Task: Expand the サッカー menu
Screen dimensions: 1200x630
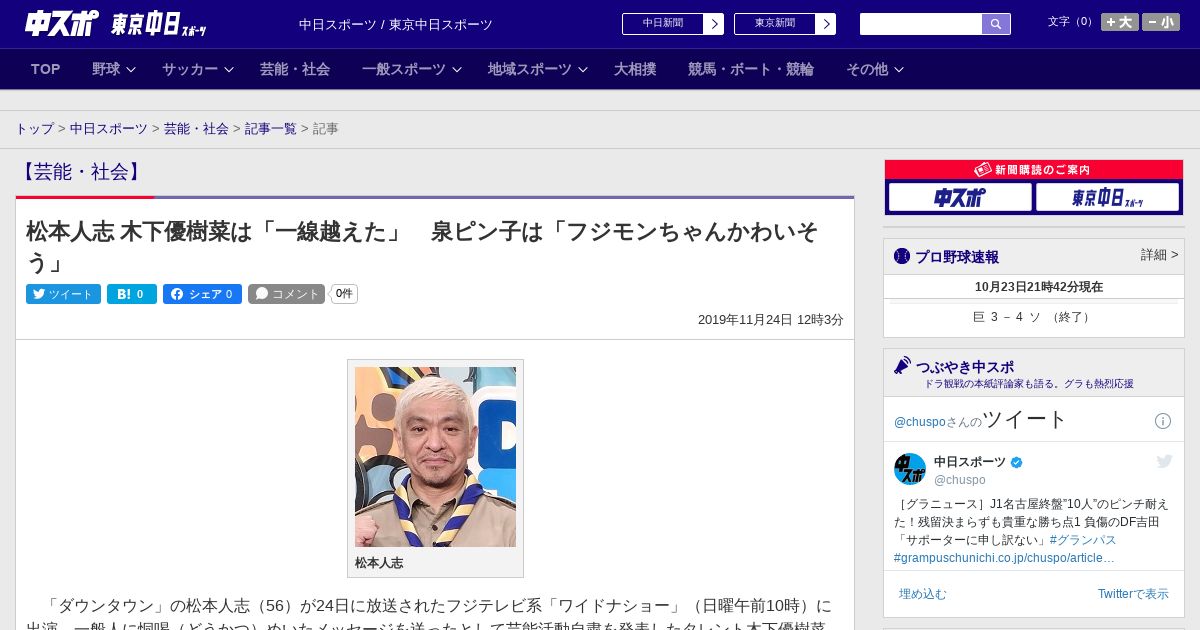Action: pos(197,69)
